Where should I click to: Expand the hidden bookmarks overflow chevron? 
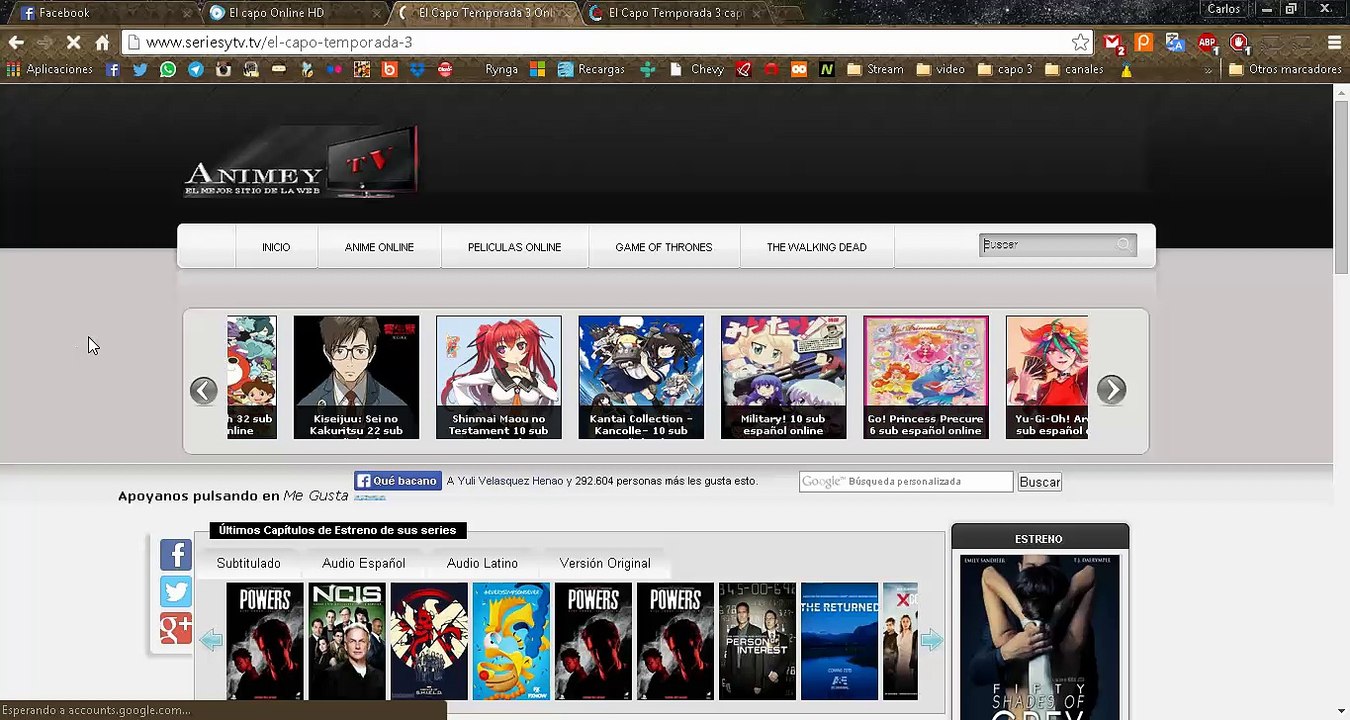(x=1208, y=70)
